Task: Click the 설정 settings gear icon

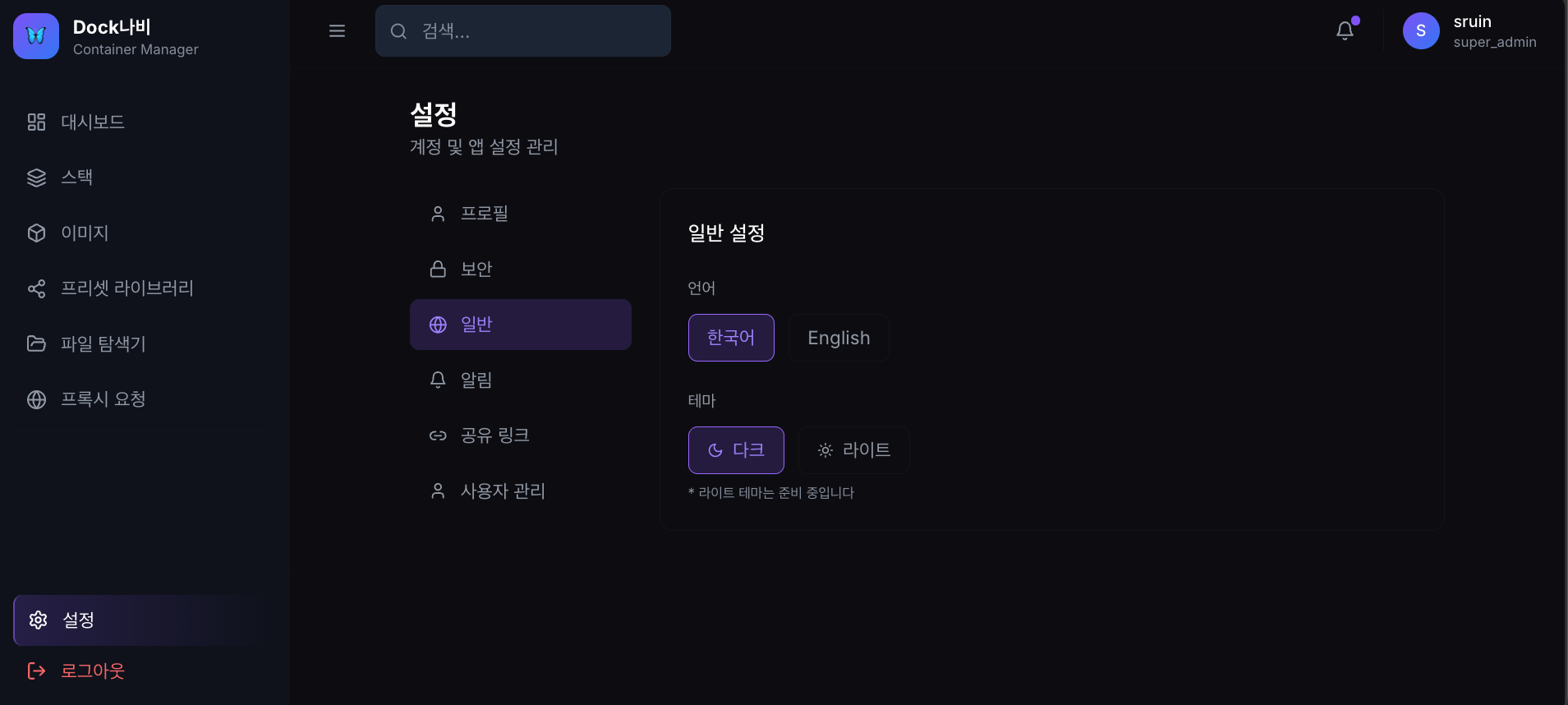Action: click(x=38, y=620)
